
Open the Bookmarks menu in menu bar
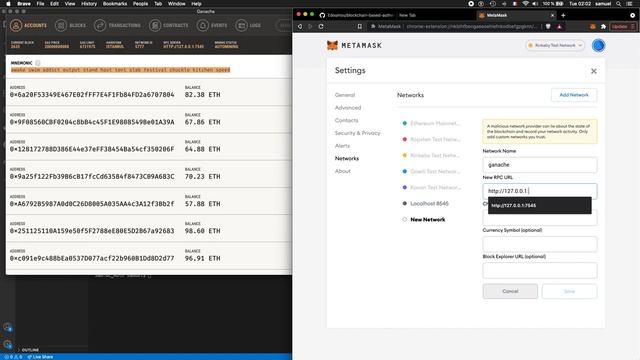click(115, 4)
